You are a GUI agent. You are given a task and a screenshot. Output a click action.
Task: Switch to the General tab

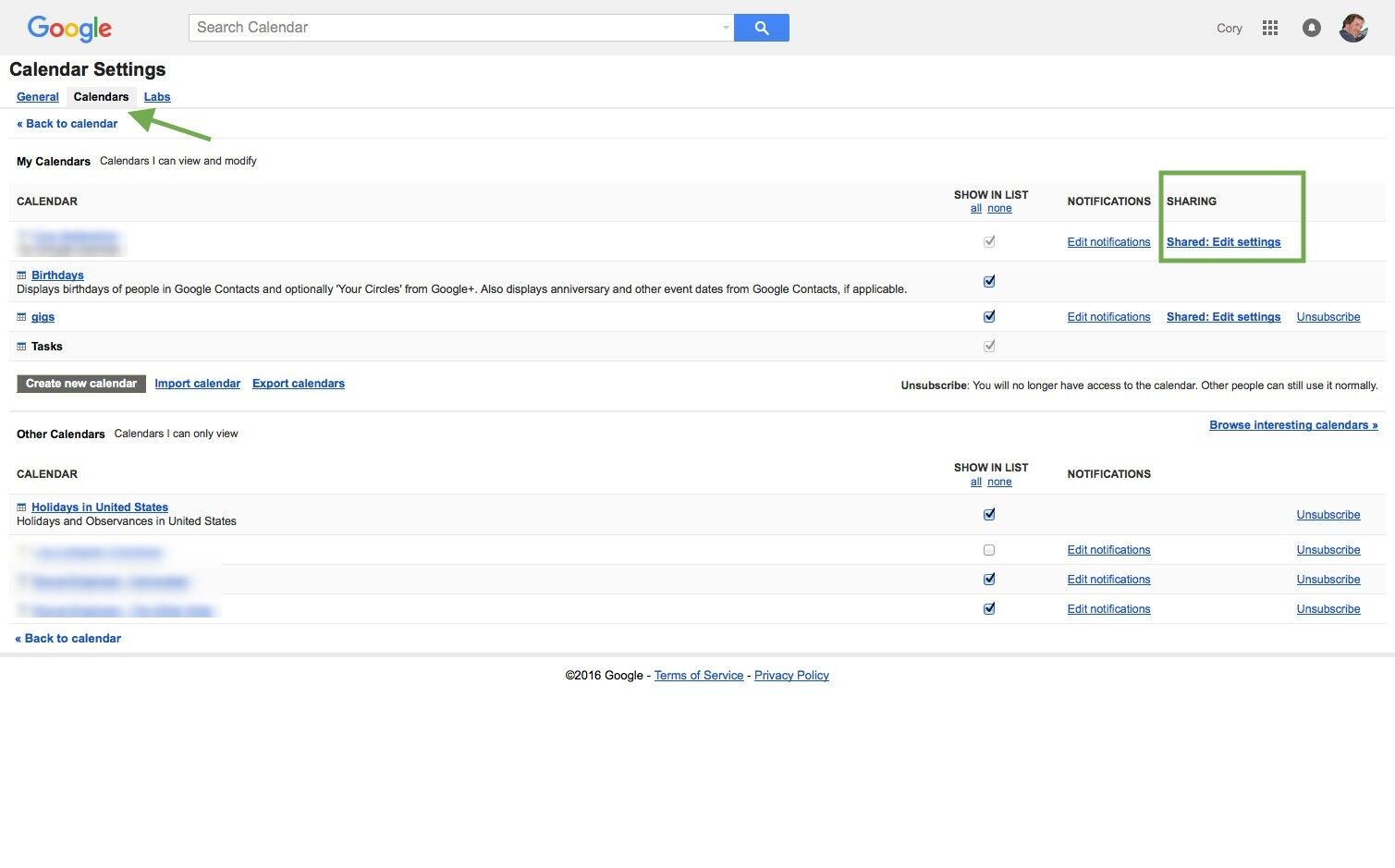pyautogui.click(x=37, y=96)
